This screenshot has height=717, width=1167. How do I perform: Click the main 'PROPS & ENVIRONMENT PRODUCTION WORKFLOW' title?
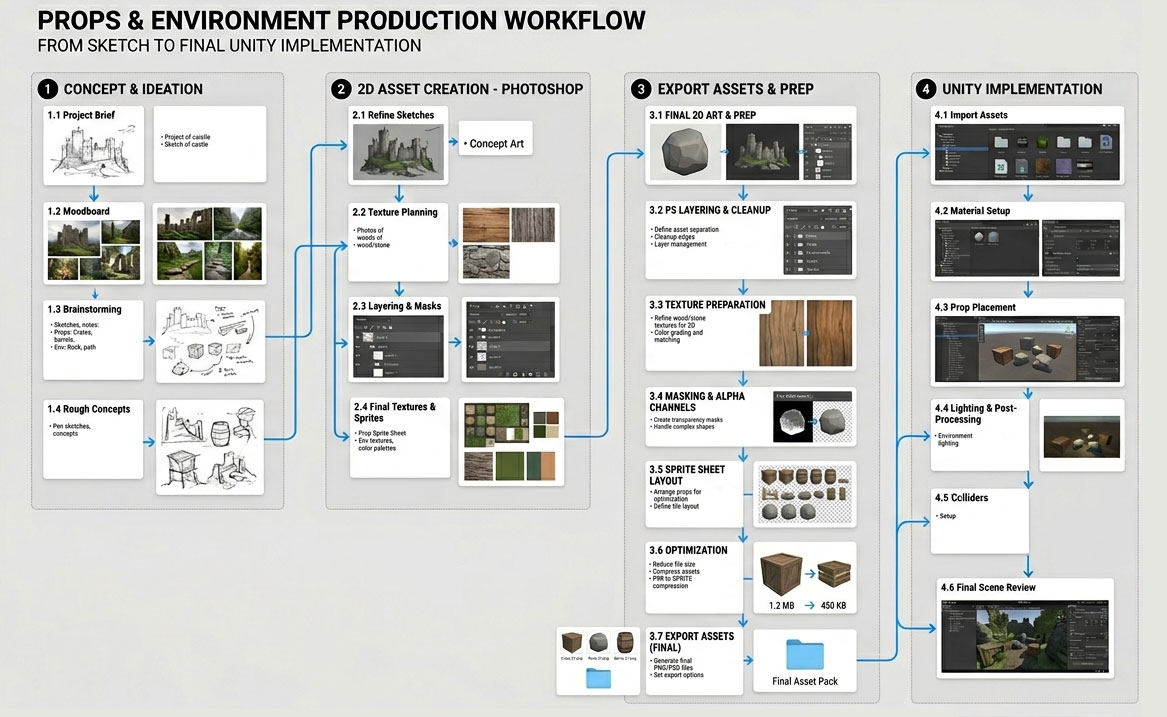point(342,20)
